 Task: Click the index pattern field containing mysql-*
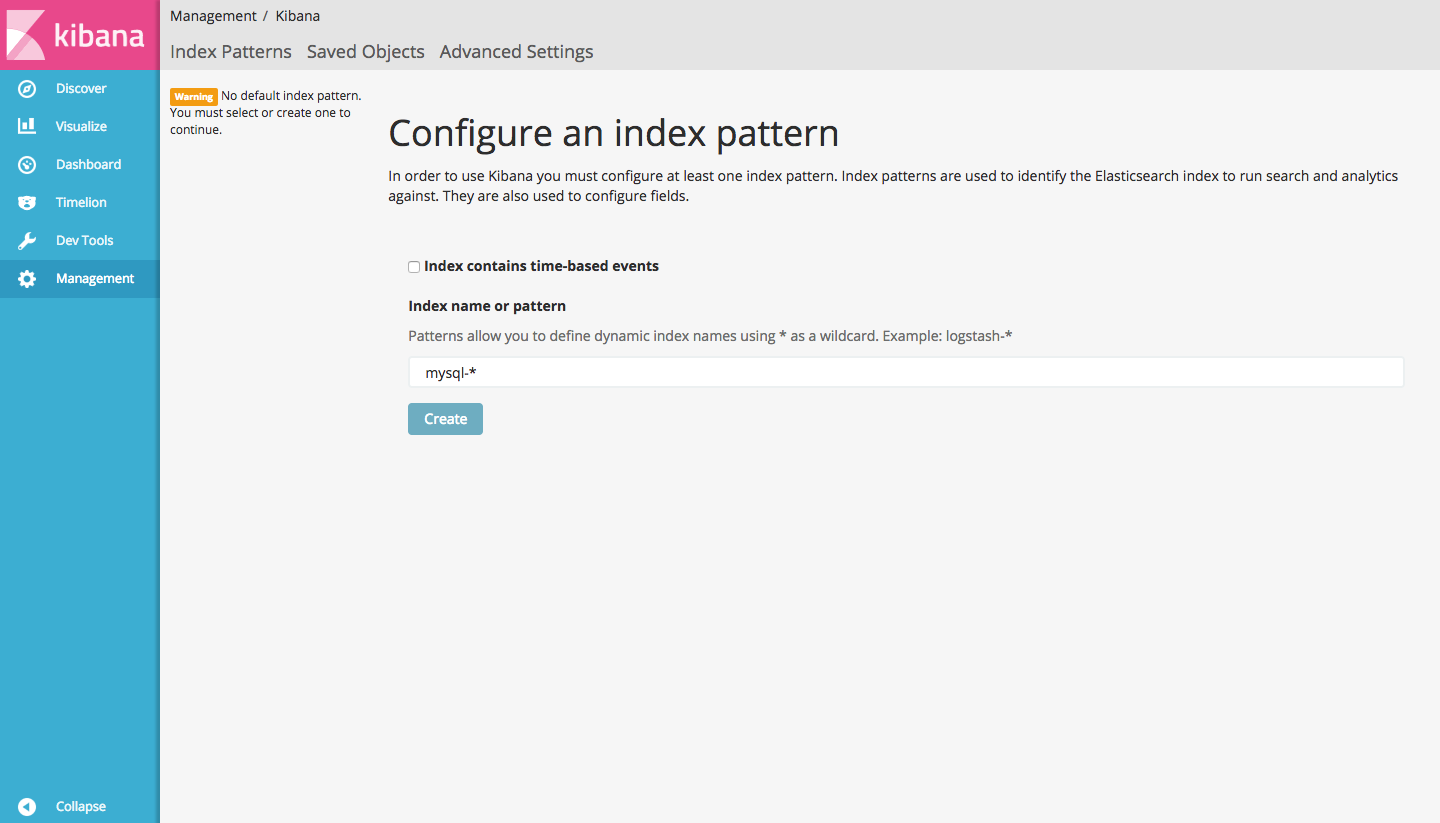click(906, 372)
